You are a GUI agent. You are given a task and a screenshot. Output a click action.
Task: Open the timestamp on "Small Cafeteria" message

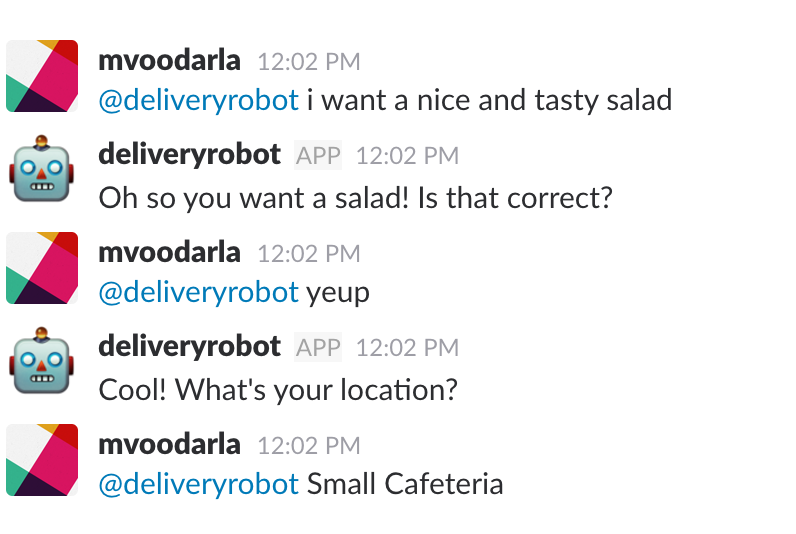[308, 445]
